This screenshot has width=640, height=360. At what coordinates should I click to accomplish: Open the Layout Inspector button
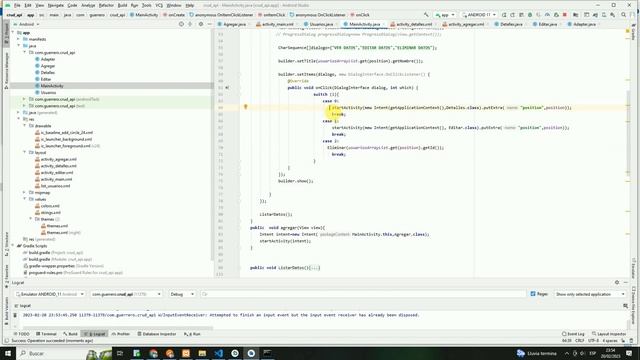(608, 334)
